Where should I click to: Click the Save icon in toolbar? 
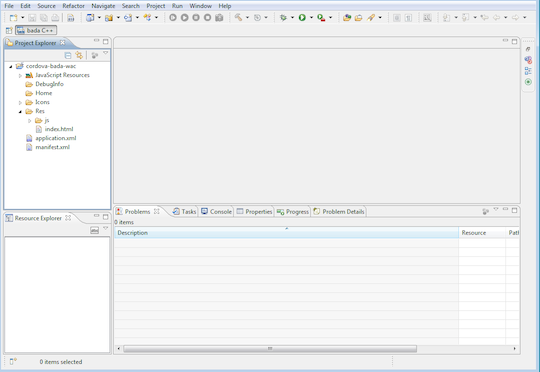pos(32,18)
